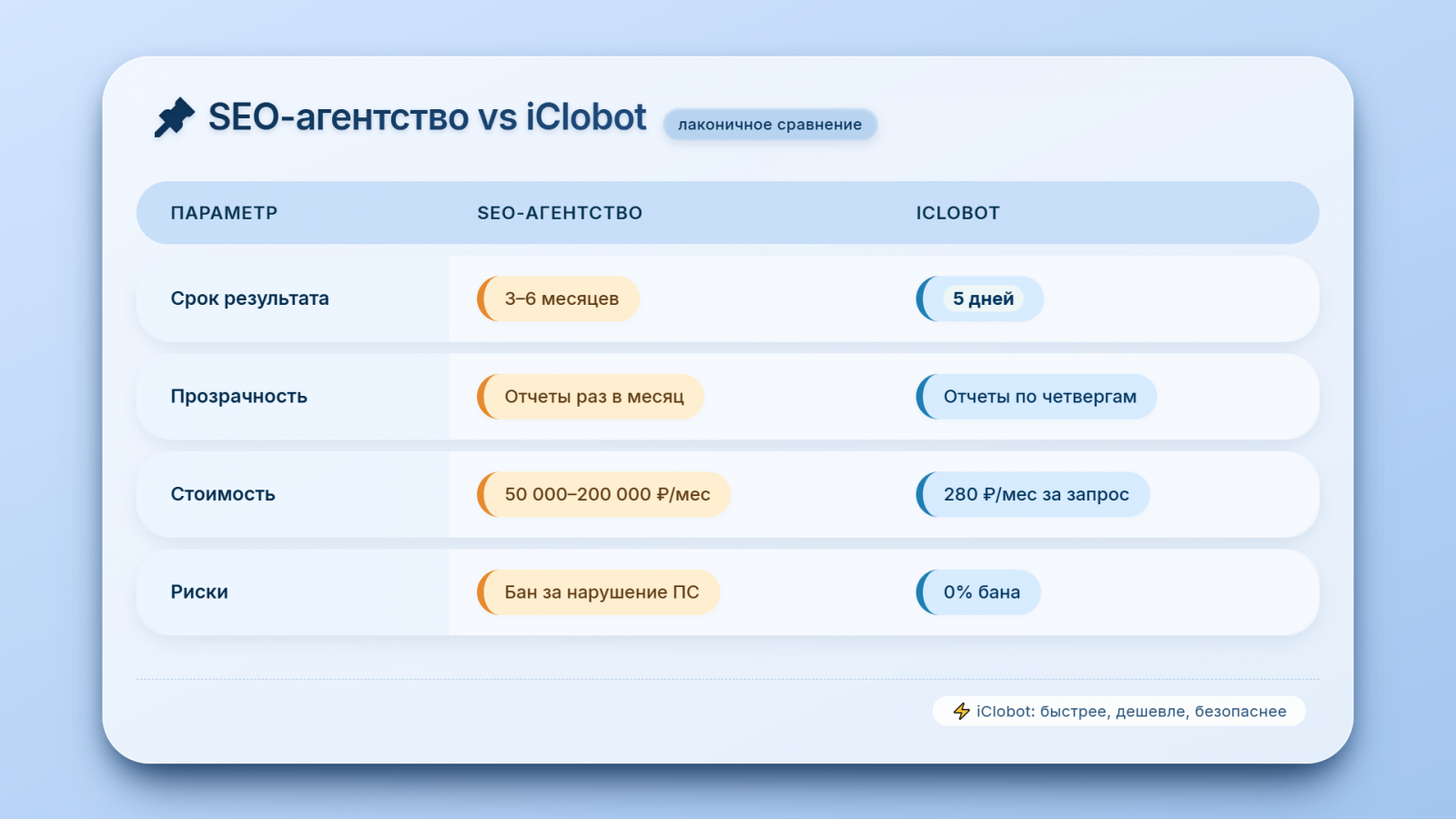Screen dimensions: 1456x819
Task: Select the ICLOBOT column header
Action: (957, 213)
